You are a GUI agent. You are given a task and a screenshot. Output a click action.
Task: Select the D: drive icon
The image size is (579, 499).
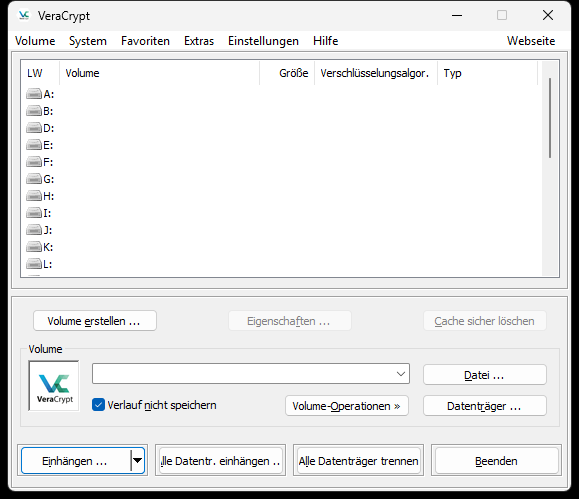pos(34,128)
